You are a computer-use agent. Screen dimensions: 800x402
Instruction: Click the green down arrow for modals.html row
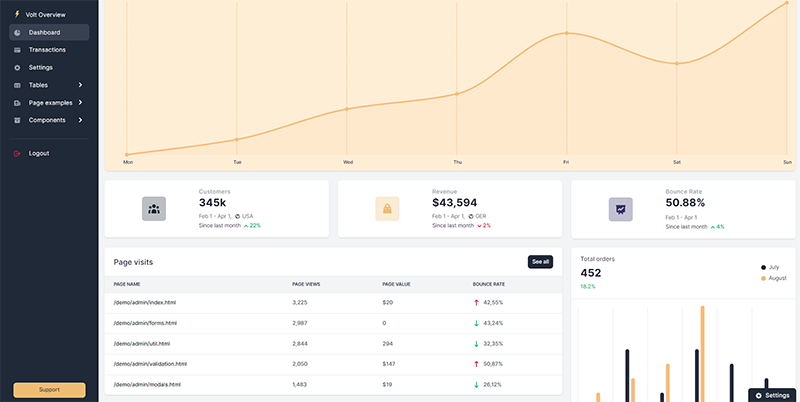(x=477, y=385)
